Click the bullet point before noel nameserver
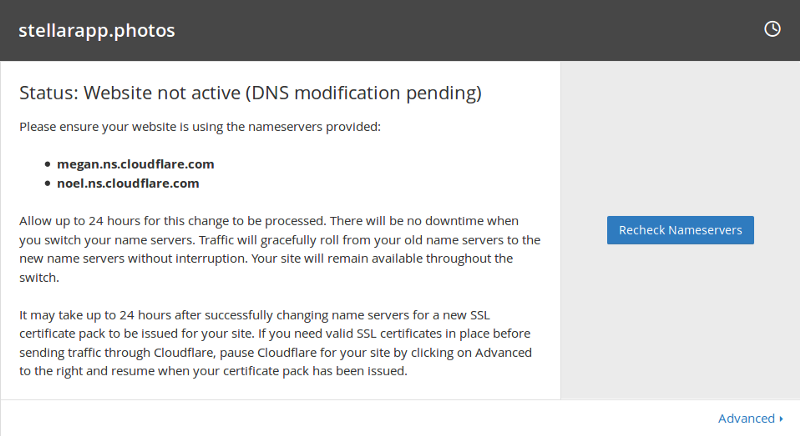 tap(47, 184)
